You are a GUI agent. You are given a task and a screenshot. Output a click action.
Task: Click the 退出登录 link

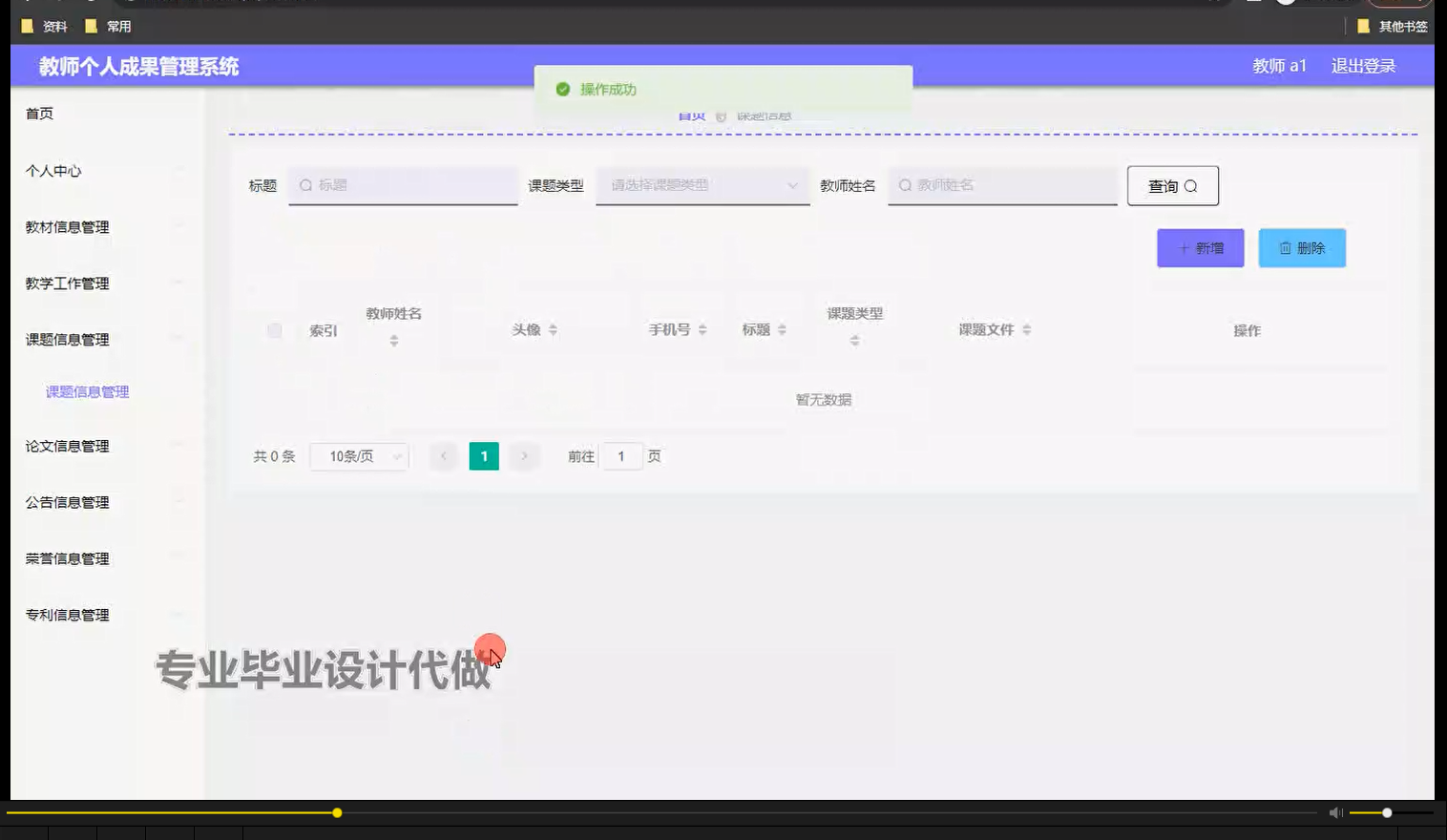[x=1363, y=66]
